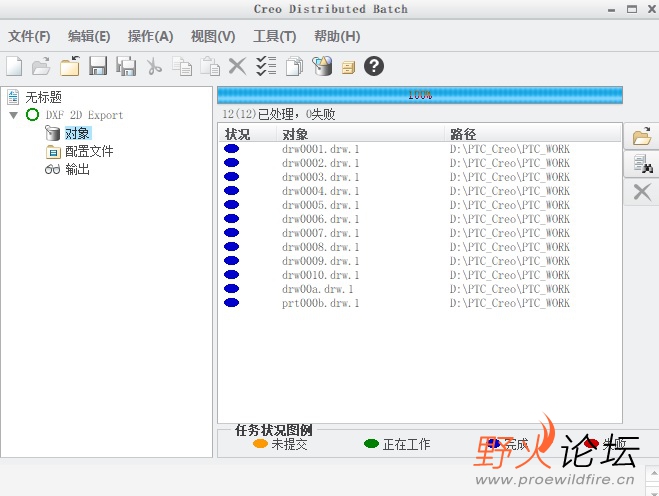
Task: Click the blue status dot for drw00a.drw.1
Action: 232,288
